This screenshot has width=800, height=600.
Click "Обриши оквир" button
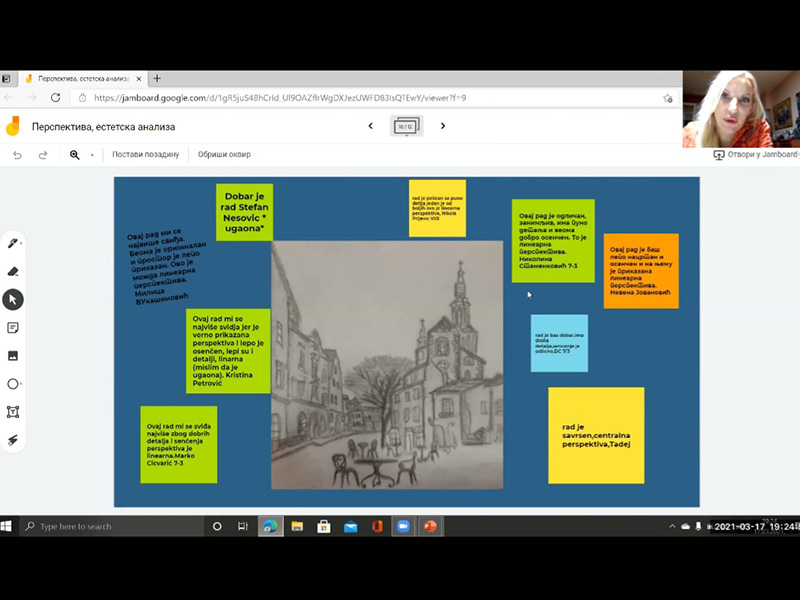click(x=224, y=154)
